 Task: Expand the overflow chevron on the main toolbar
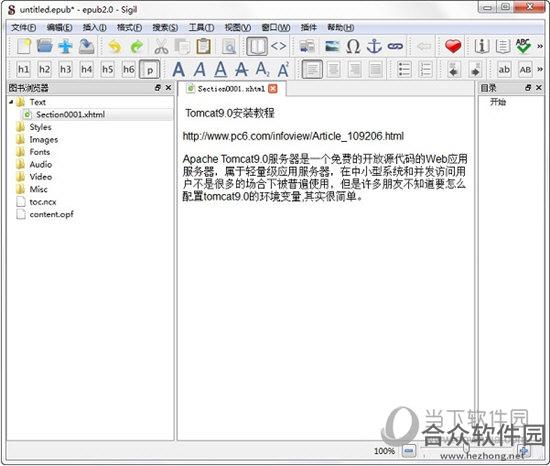[x=540, y=46]
